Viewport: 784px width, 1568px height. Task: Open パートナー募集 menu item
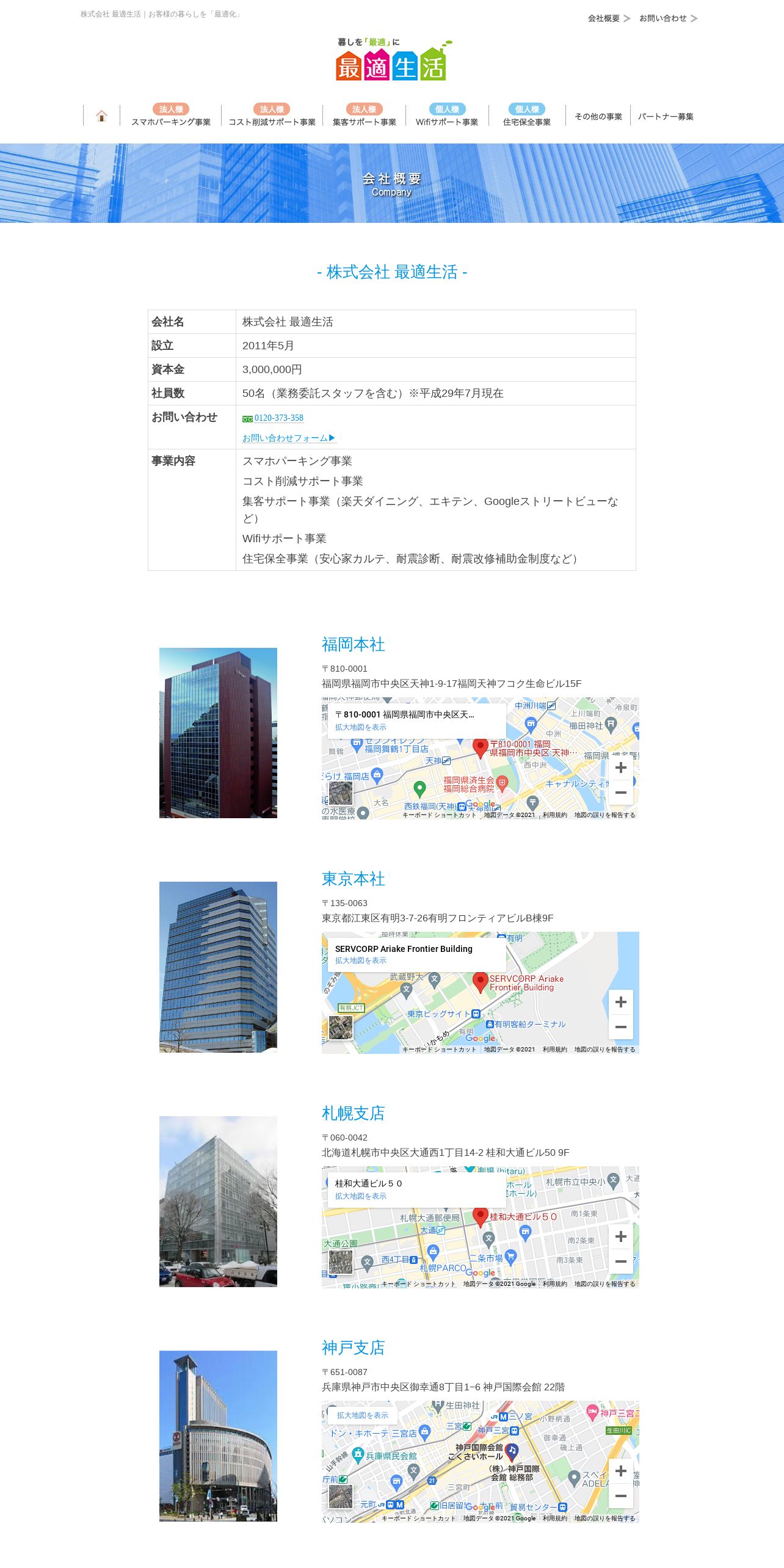pyautogui.click(x=666, y=117)
